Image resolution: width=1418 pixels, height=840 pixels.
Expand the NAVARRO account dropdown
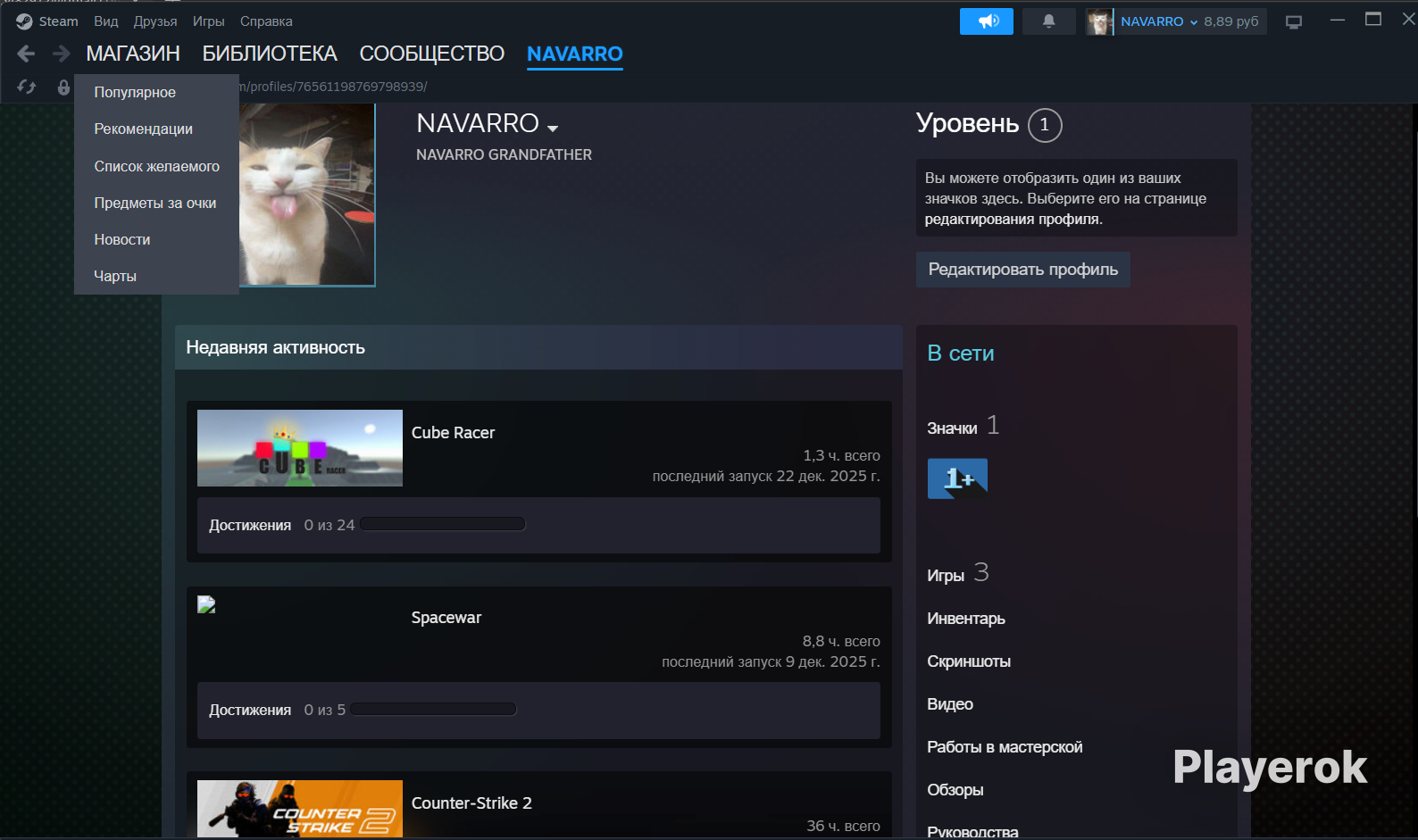(x=1159, y=21)
